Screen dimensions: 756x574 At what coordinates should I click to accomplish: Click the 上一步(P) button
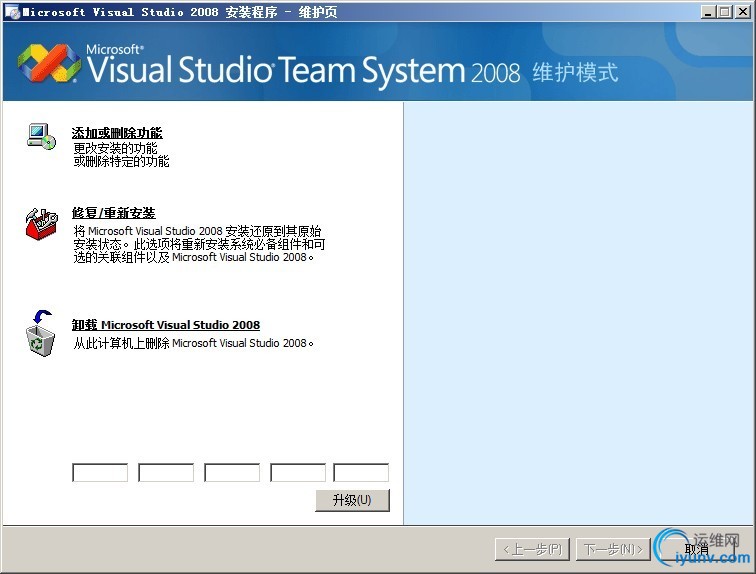[532, 549]
